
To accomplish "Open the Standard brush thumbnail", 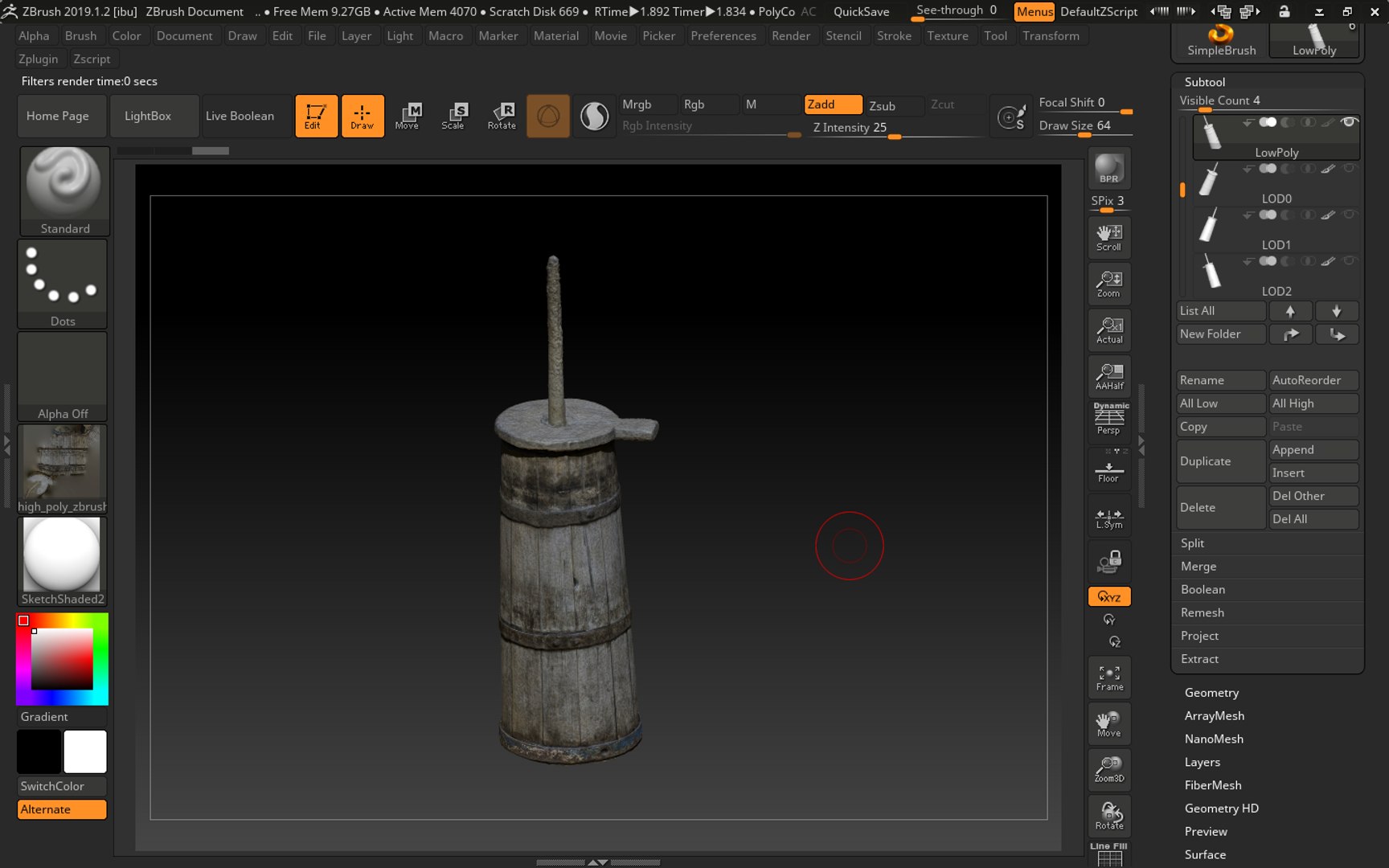I will pyautogui.click(x=64, y=190).
